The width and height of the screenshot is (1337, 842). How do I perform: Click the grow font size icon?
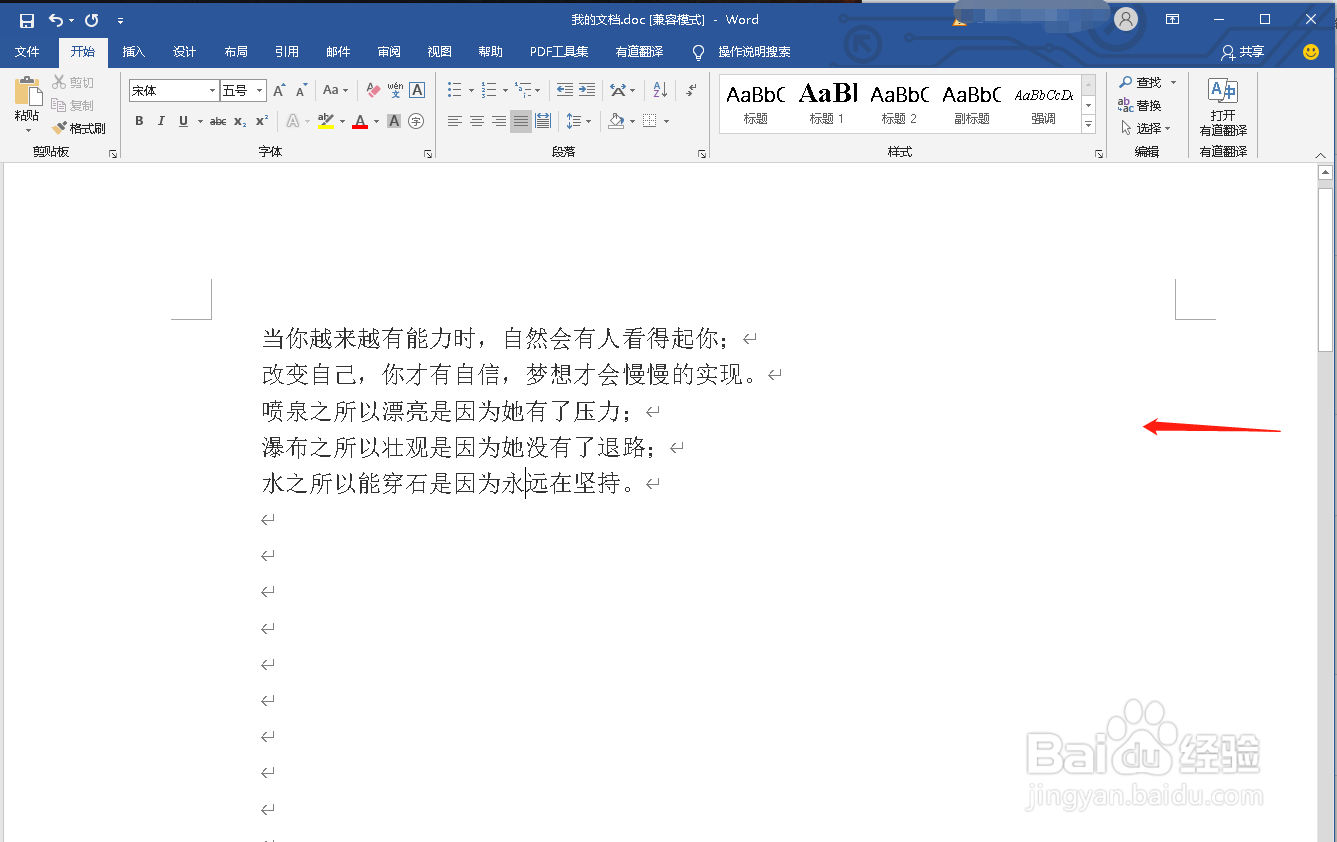tap(279, 90)
